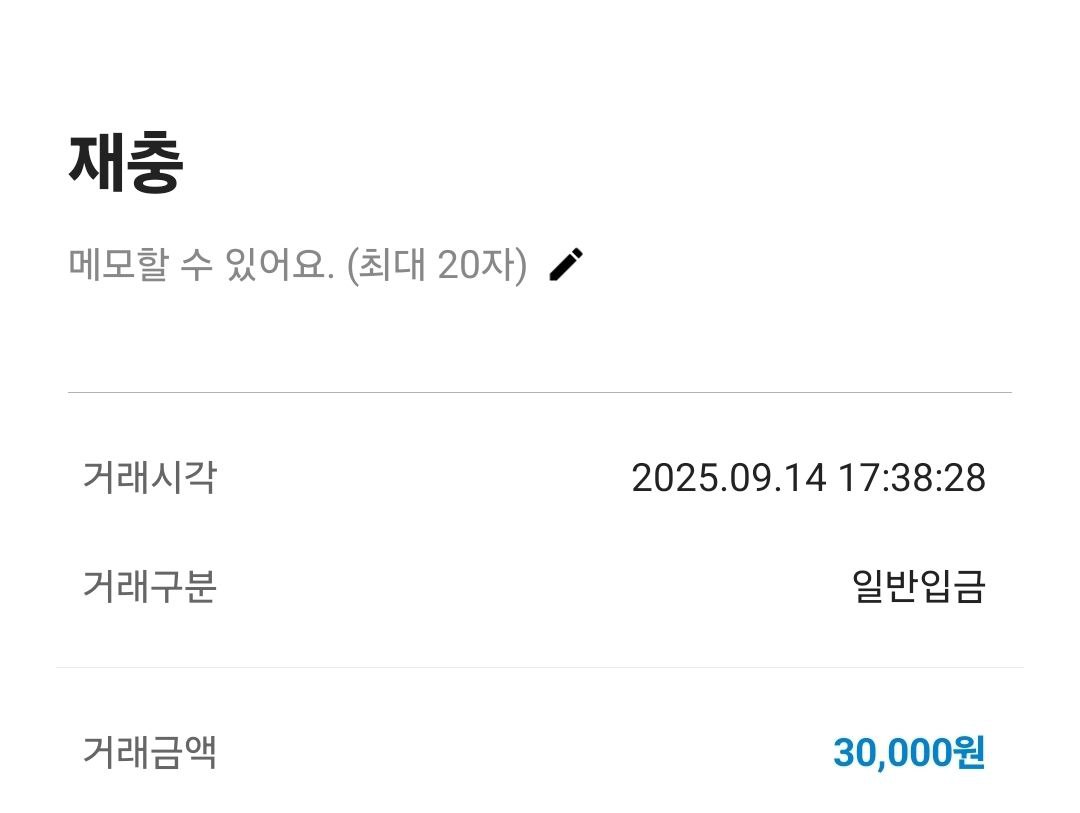1080x813 pixels.
Task: Select the 재충 transaction title
Action: 126,163
